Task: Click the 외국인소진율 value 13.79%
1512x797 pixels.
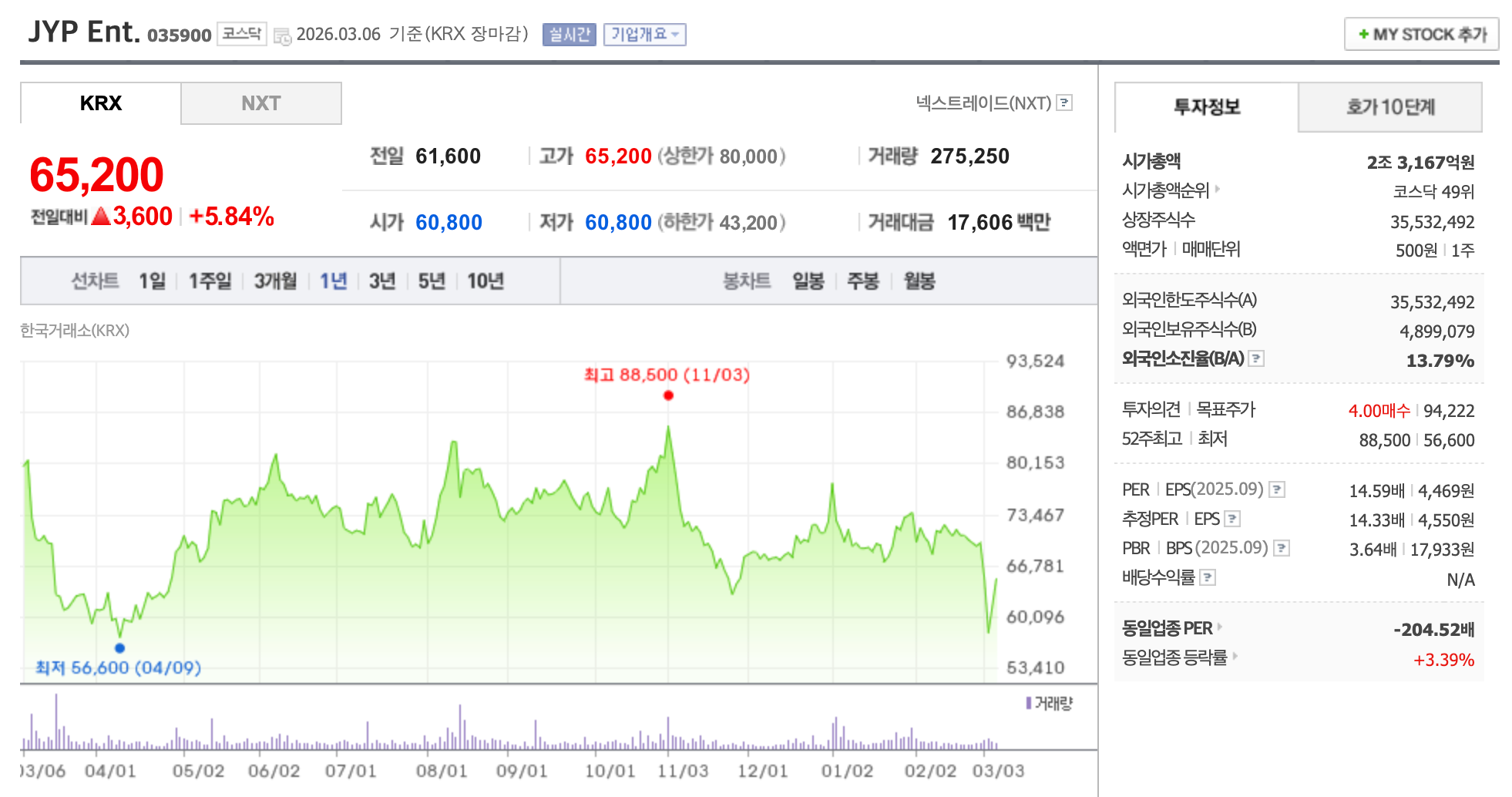Action: pyautogui.click(x=1440, y=361)
